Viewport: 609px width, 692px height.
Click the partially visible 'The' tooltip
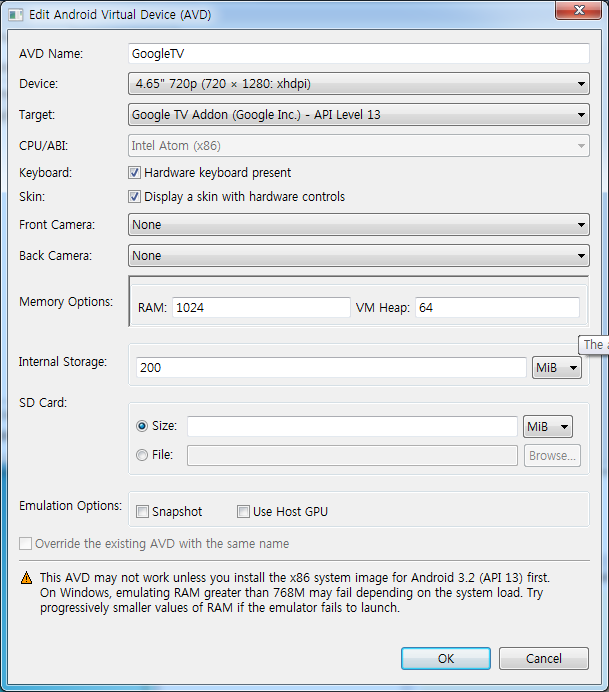pos(594,345)
